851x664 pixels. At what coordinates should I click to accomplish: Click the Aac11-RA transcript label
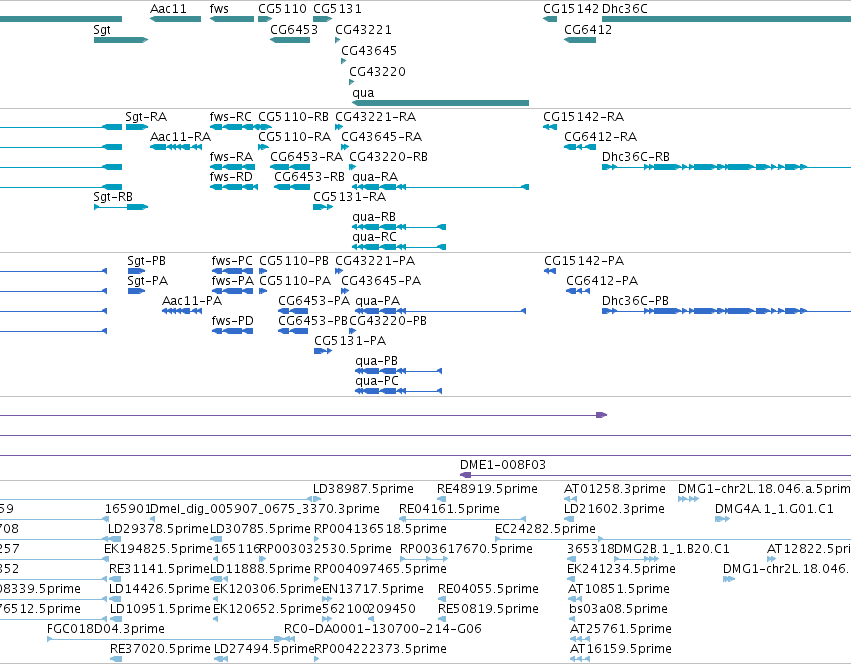click(x=180, y=137)
